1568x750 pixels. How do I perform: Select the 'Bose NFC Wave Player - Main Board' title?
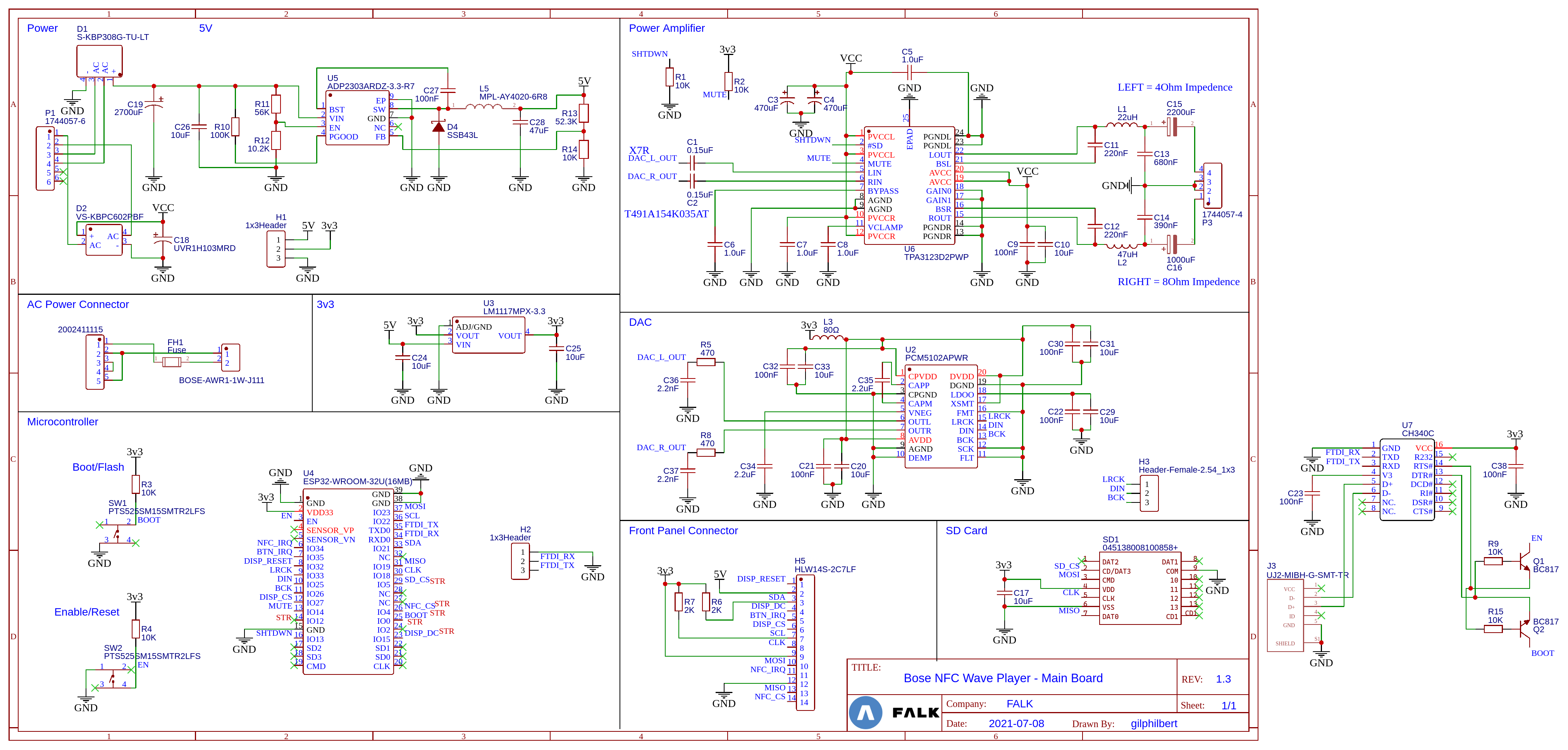1003,678
